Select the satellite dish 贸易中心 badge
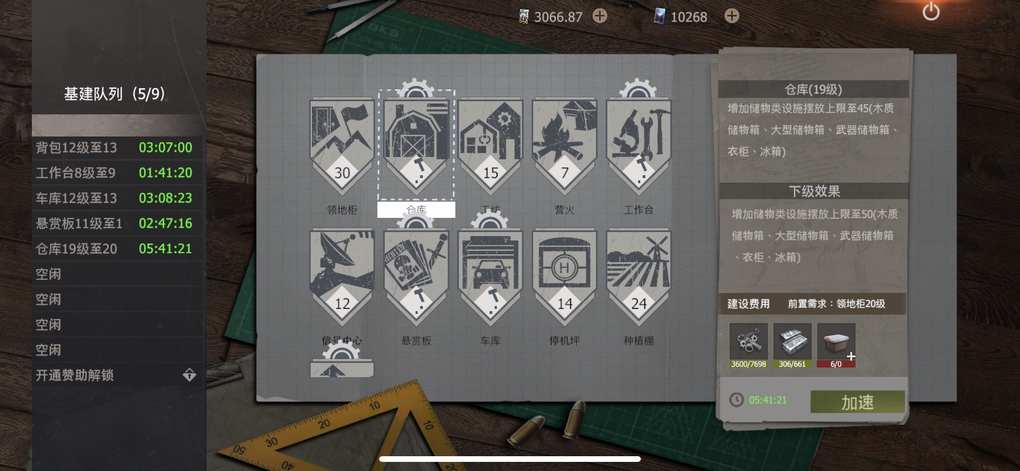The image size is (1020, 471). (x=342, y=276)
